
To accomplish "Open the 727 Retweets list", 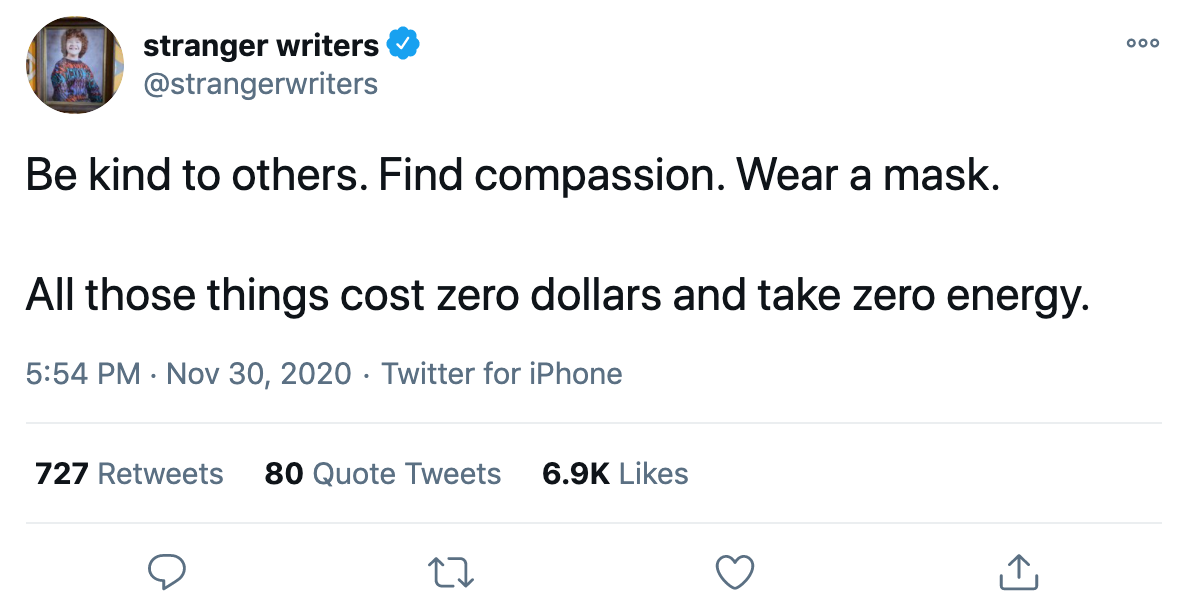I will coord(128,473).
